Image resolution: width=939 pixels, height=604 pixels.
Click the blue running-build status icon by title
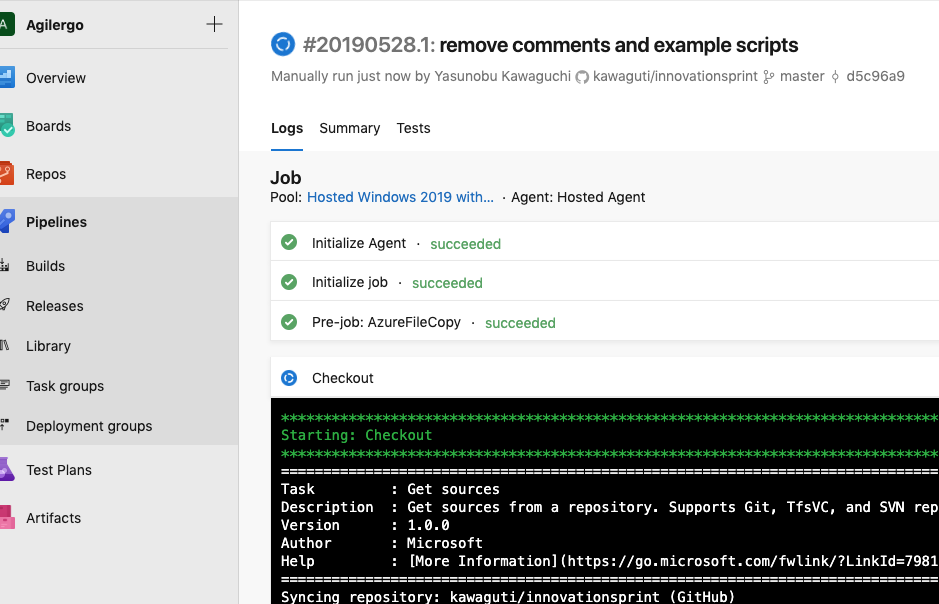click(x=283, y=44)
